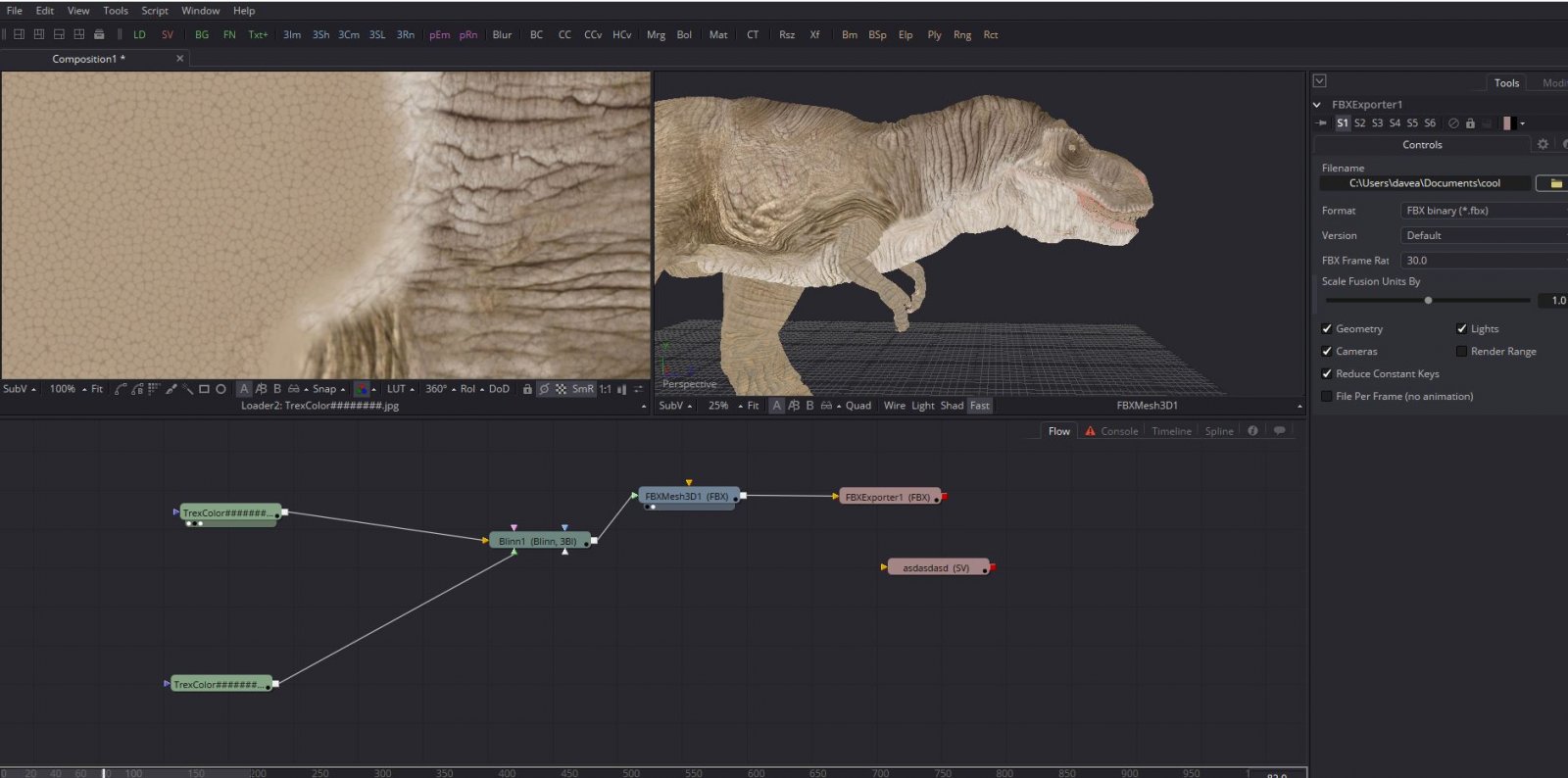
Task: Add a Background (BG) tool
Action: [x=202, y=34]
